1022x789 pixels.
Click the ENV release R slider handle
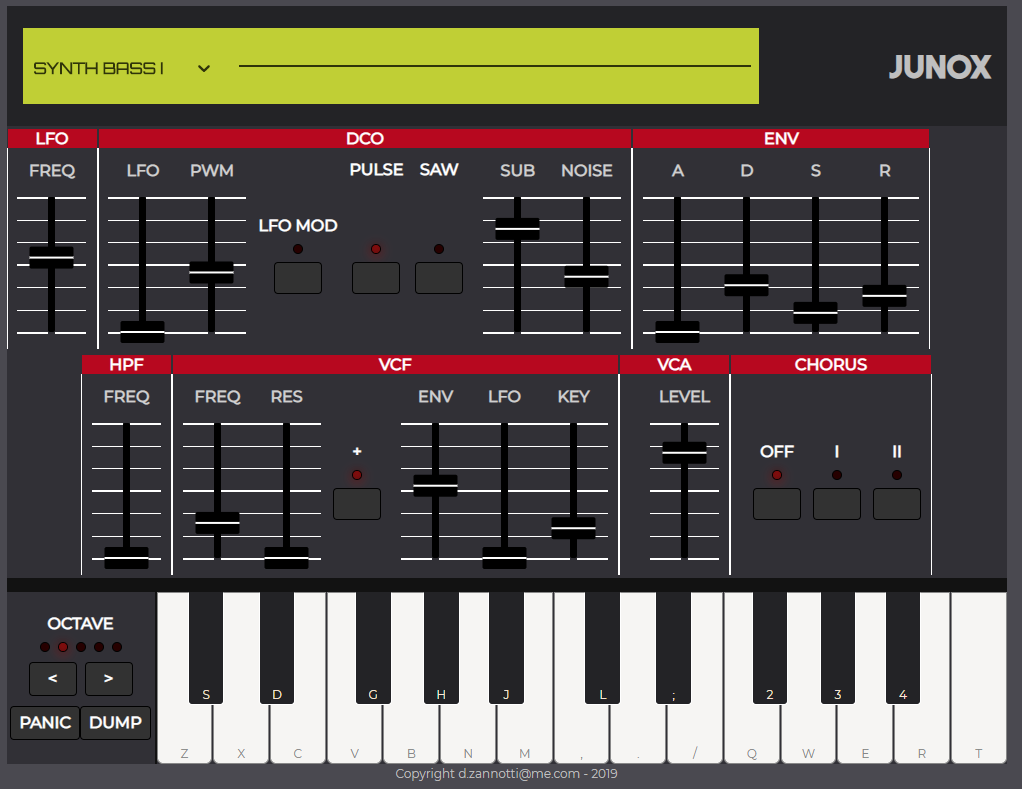[x=884, y=296]
